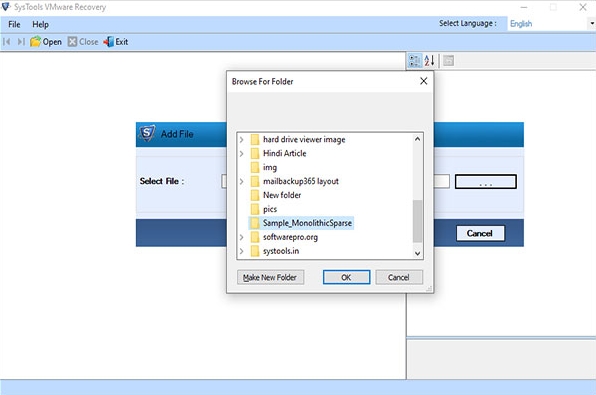Select the pics folder
Viewport: 596px width, 395px height.
[x=270, y=209]
